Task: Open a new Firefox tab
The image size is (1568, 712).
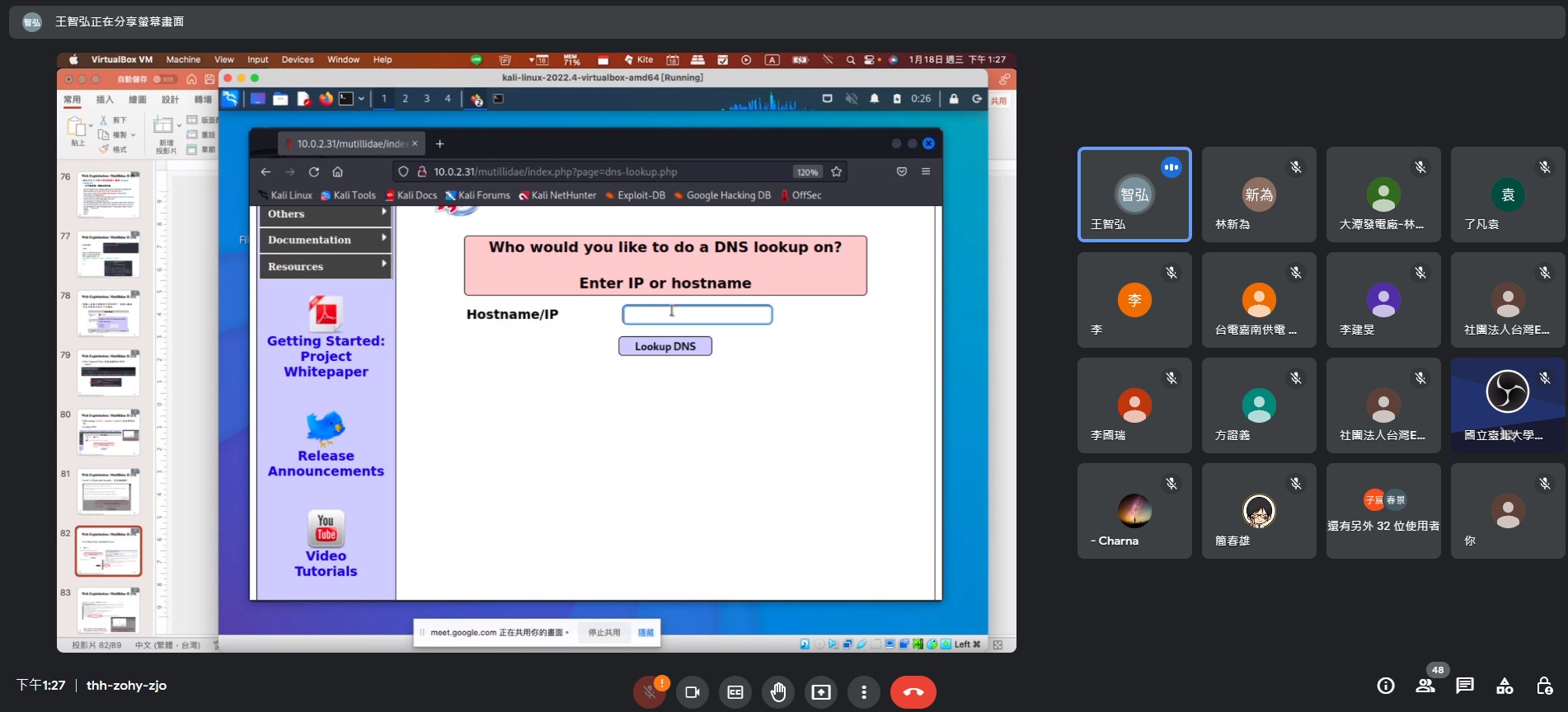Action: (440, 143)
